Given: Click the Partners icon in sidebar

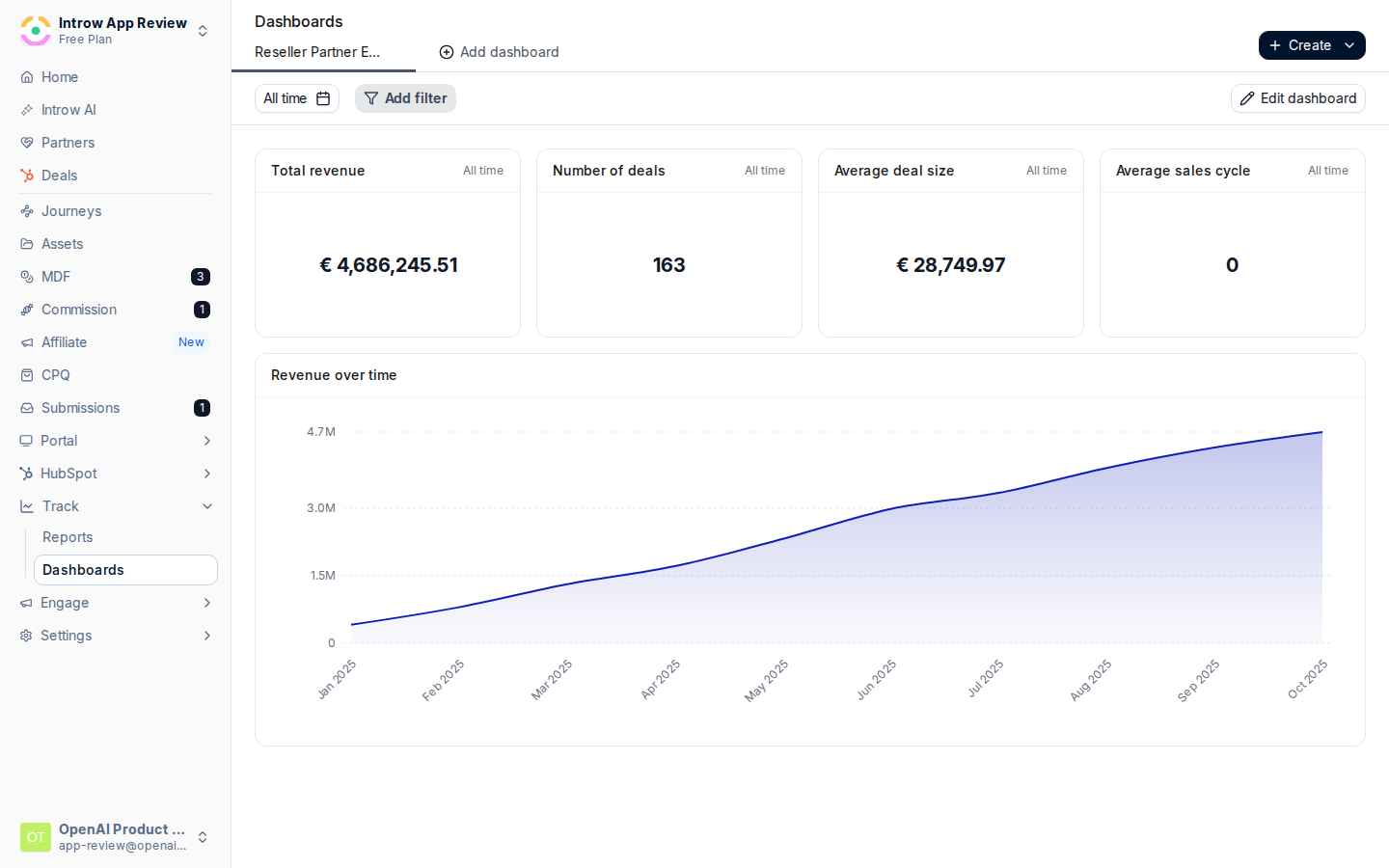Looking at the screenshot, I should [x=27, y=143].
